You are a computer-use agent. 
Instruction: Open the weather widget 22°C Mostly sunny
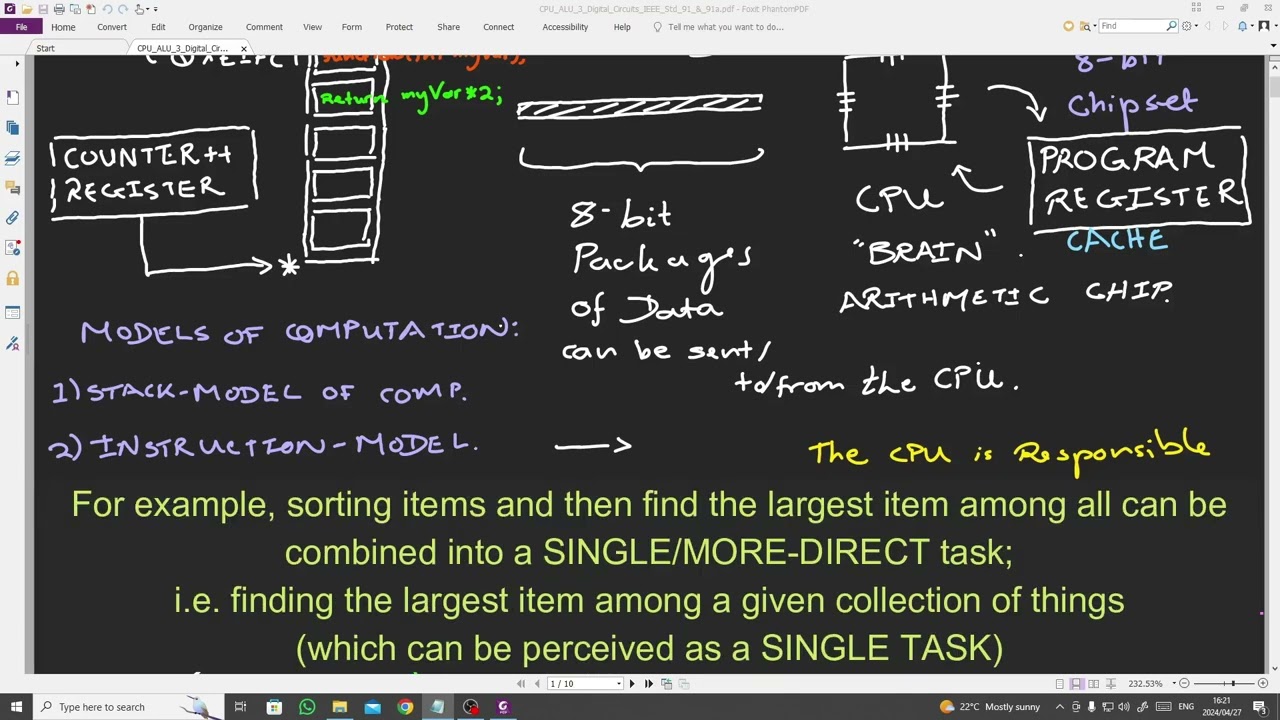tap(990, 707)
